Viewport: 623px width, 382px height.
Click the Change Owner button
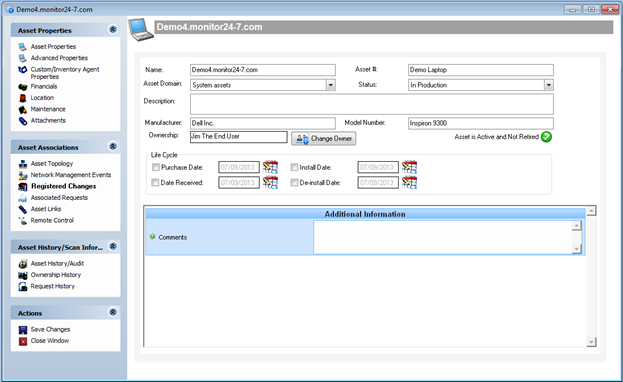[x=323, y=138]
